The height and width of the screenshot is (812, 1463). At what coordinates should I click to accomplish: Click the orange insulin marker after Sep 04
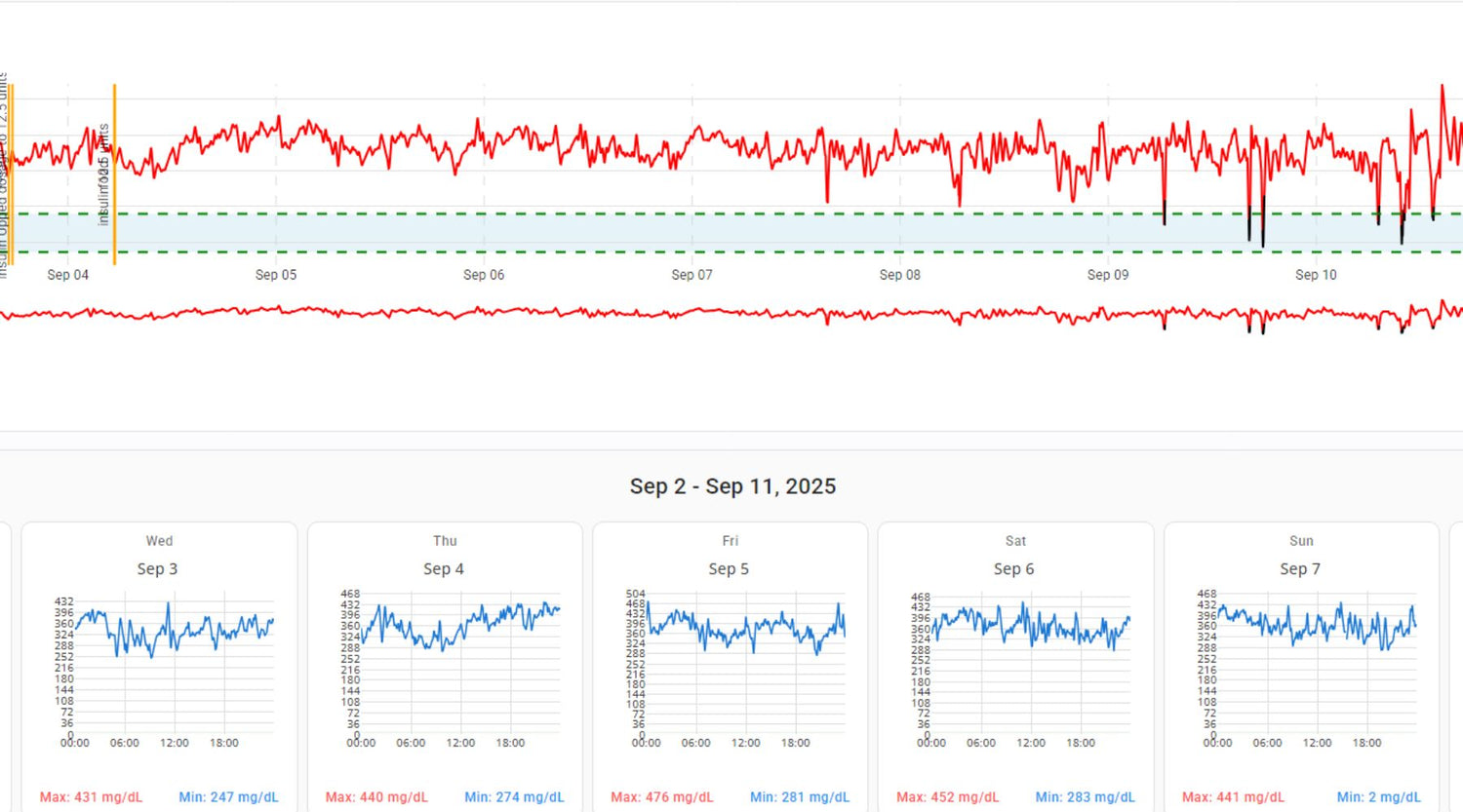click(114, 175)
